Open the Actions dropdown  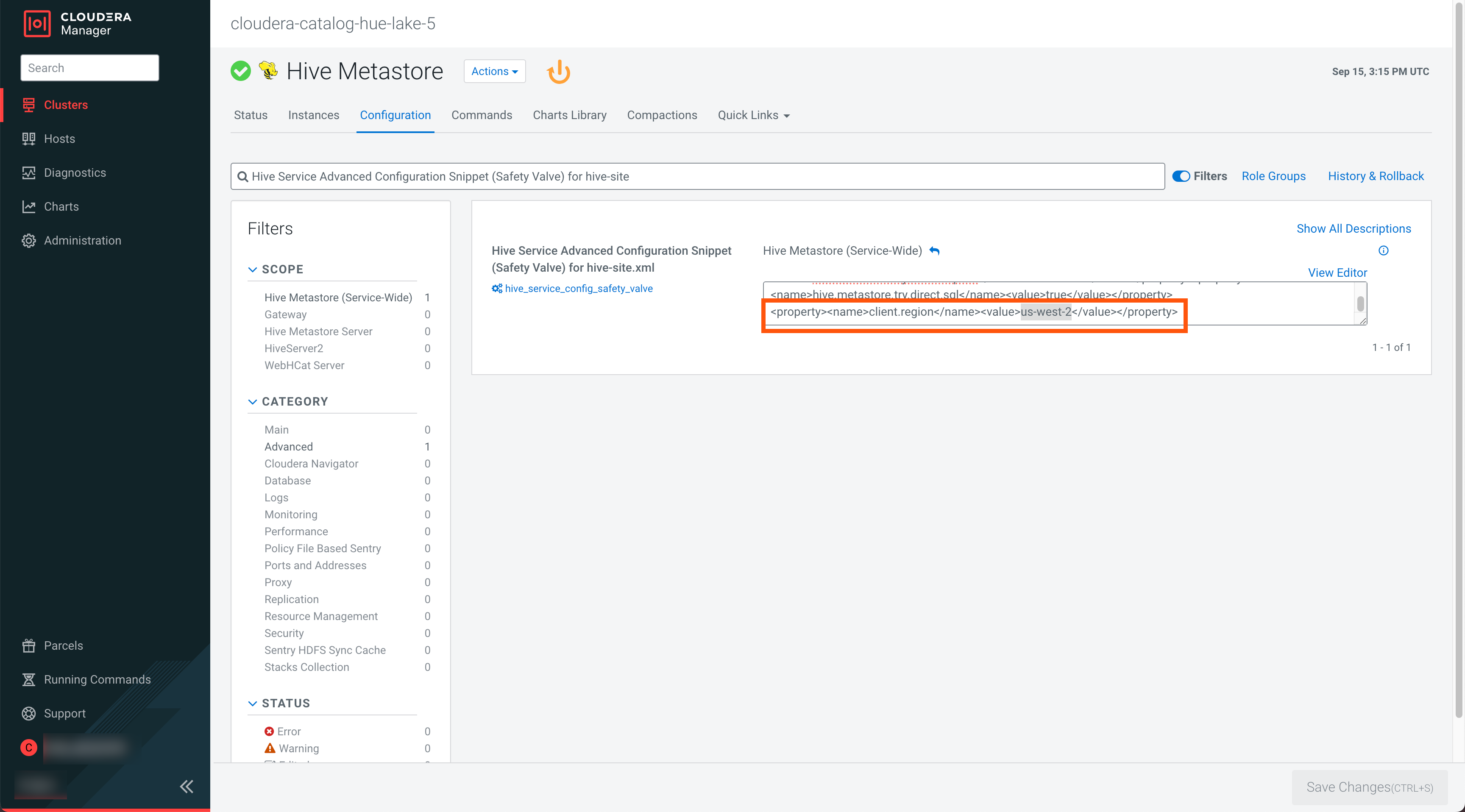pos(494,72)
